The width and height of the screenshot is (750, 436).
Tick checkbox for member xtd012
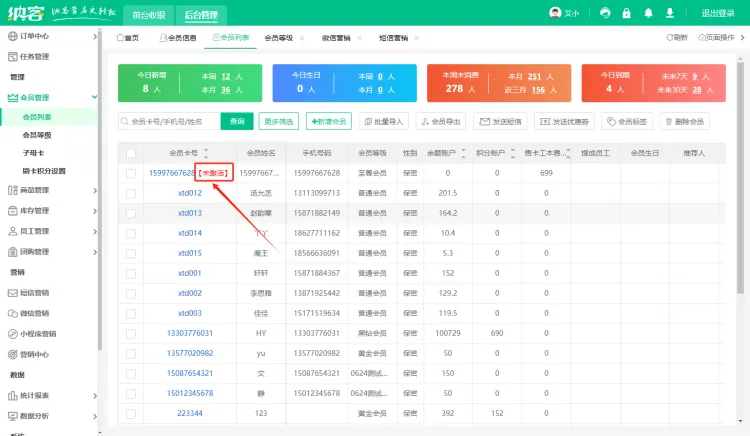click(131, 194)
